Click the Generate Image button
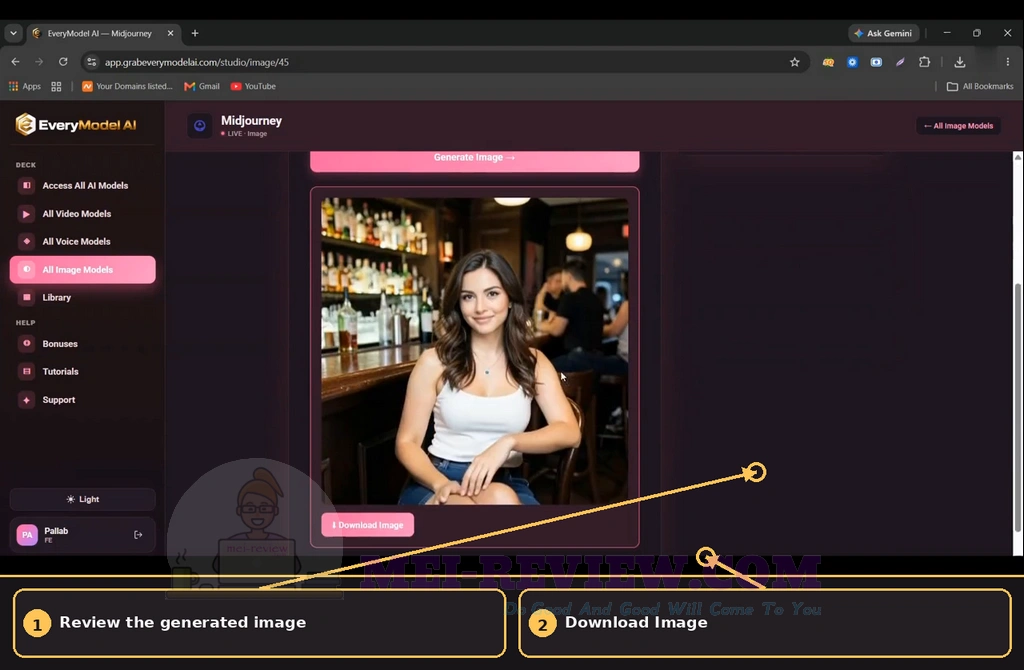This screenshot has width=1024, height=670. tap(474, 161)
